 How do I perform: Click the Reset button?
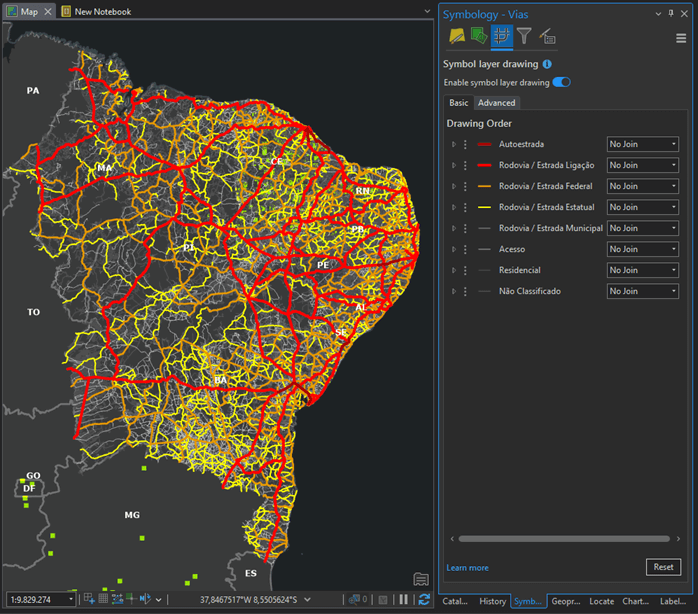pyautogui.click(x=663, y=567)
